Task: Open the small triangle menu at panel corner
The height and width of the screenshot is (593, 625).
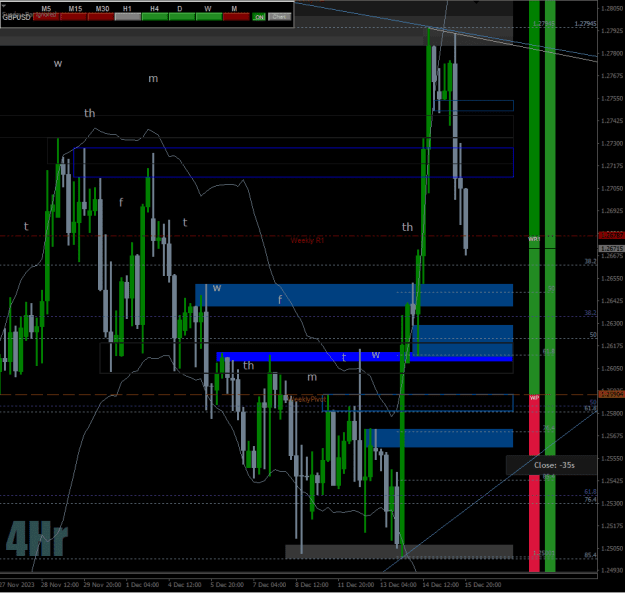Action: [4, 6]
